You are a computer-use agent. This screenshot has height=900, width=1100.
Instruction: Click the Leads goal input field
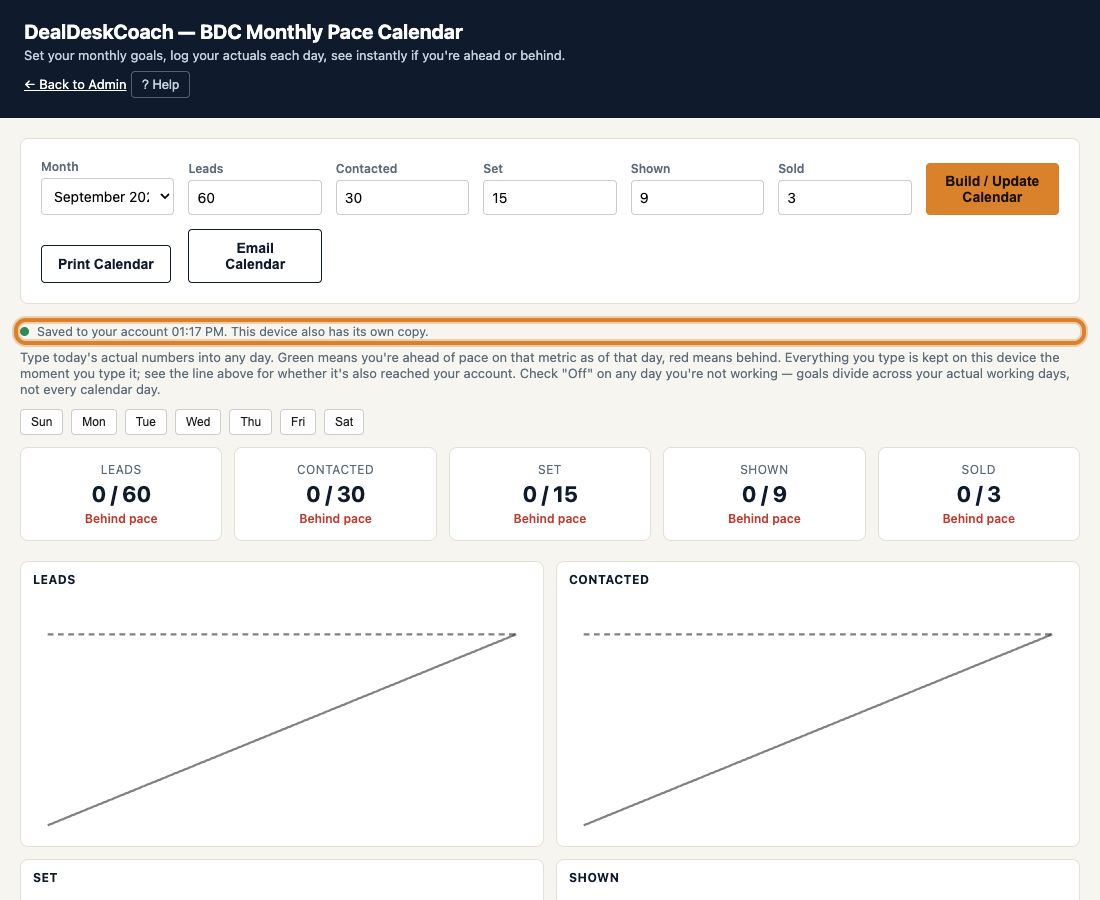pyautogui.click(x=255, y=198)
